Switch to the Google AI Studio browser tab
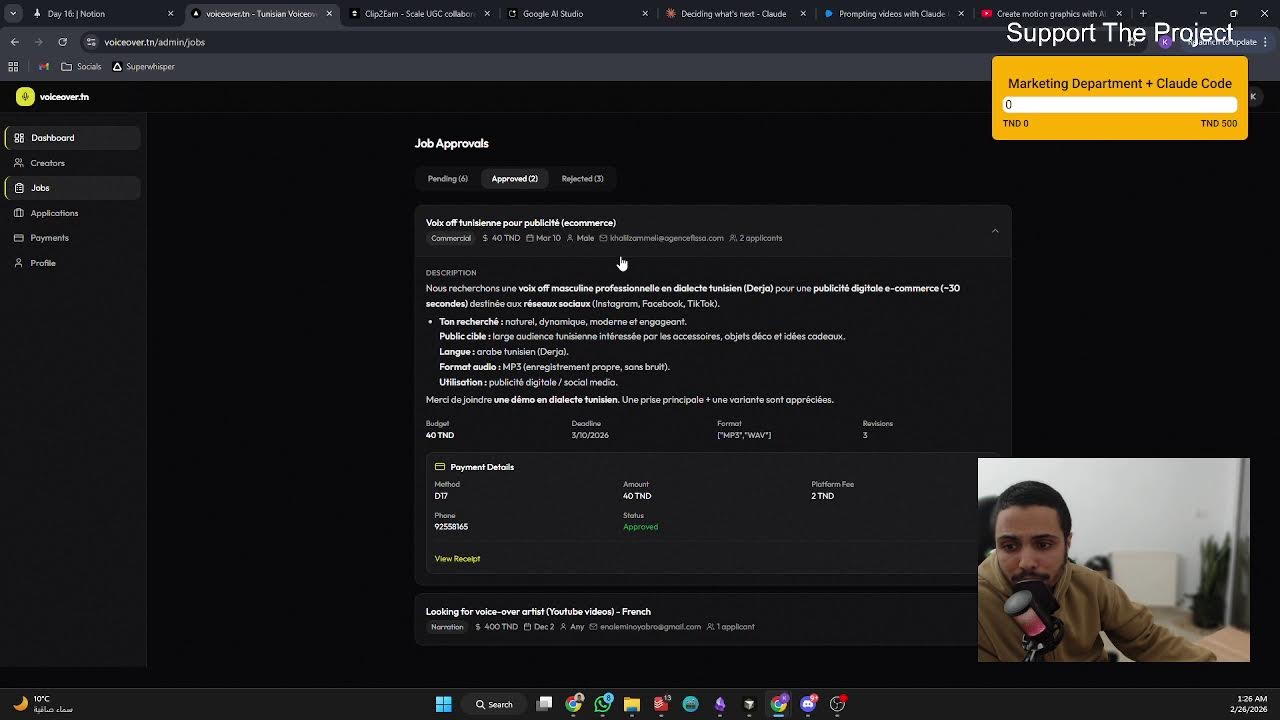Viewport: 1280px width, 720px height. pyautogui.click(x=575, y=14)
